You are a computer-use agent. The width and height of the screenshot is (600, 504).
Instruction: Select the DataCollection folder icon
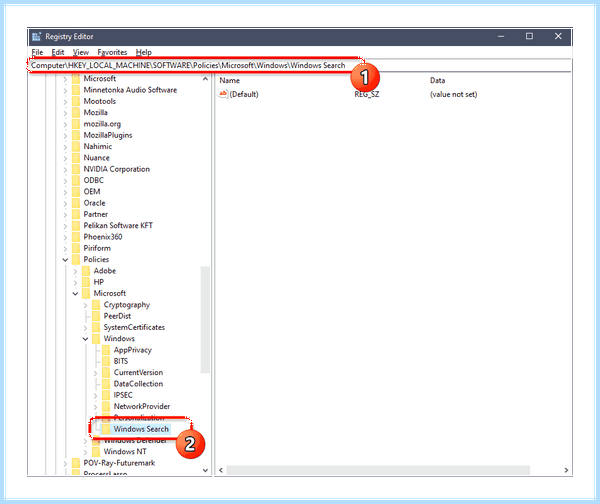point(106,383)
